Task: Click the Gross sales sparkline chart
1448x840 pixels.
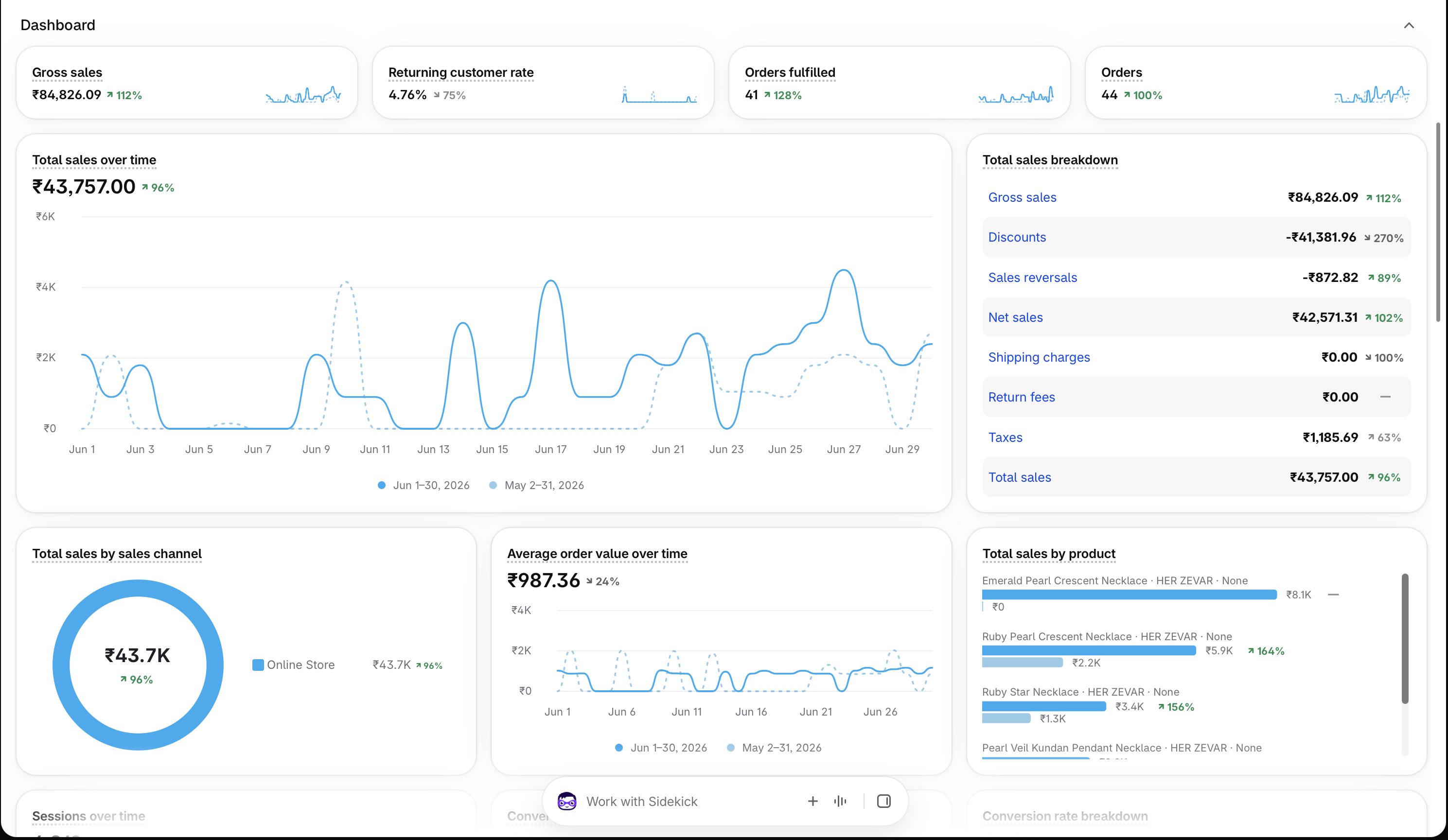Action: point(303,94)
